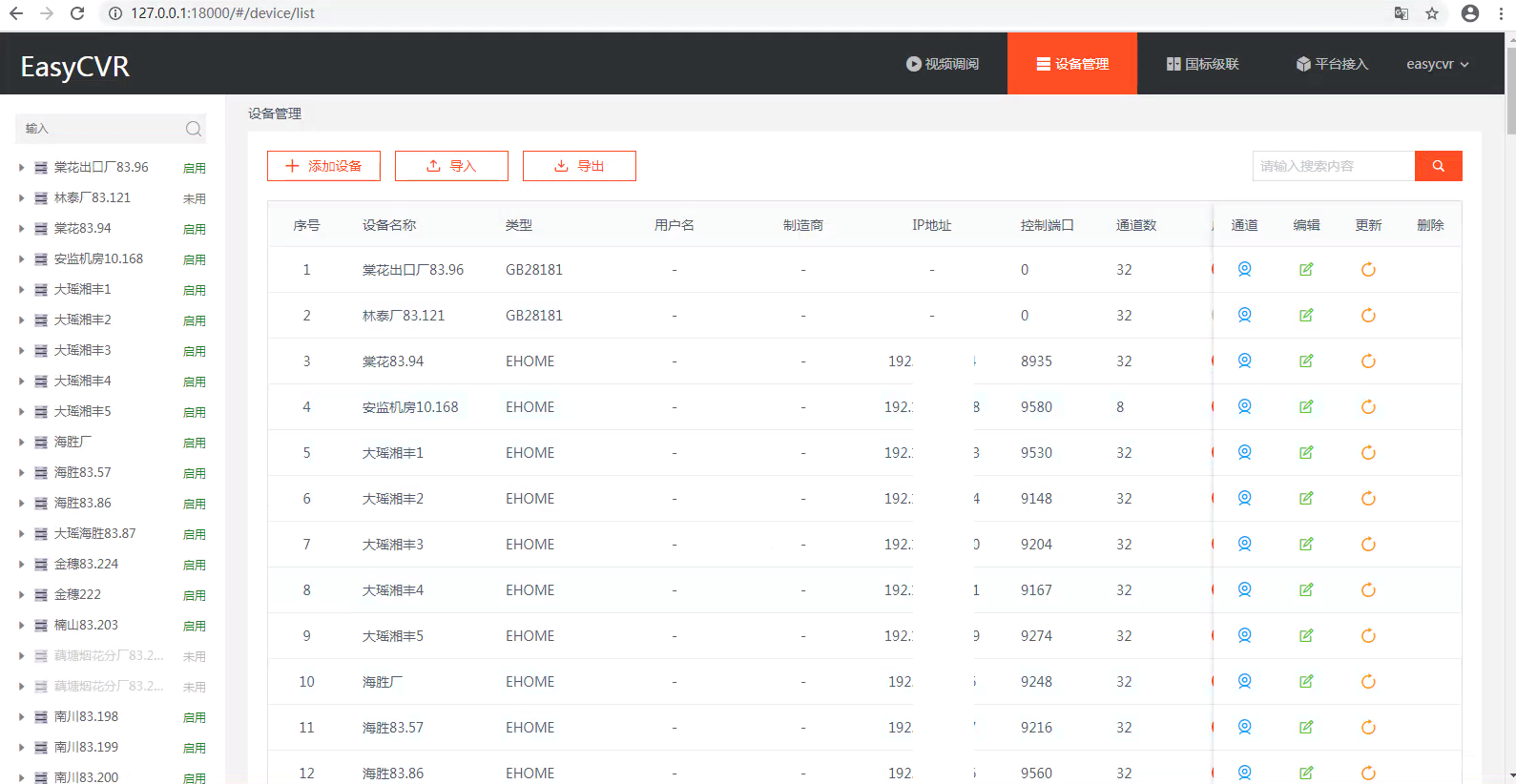The width and height of the screenshot is (1516, 784).
Task: Click the EasyCVR logo
Action: point(74,67)
